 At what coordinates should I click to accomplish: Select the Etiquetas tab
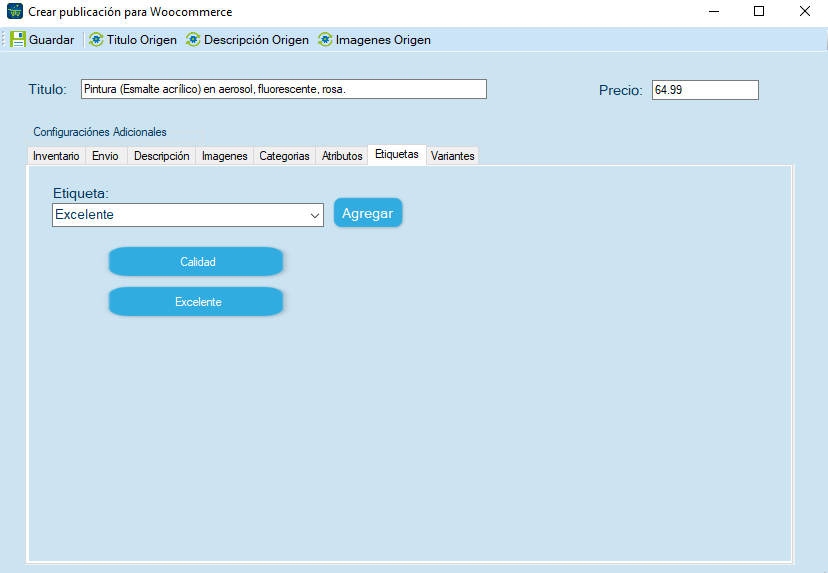pos(397,154)
